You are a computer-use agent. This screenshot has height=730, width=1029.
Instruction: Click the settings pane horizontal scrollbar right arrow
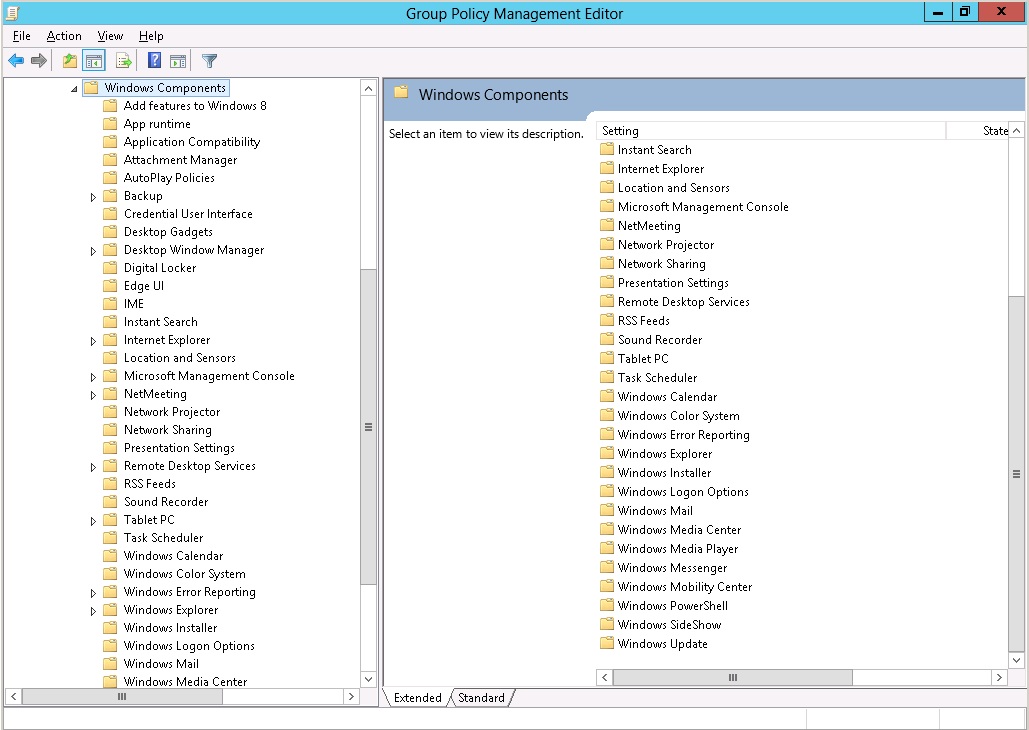pos(999,677)
